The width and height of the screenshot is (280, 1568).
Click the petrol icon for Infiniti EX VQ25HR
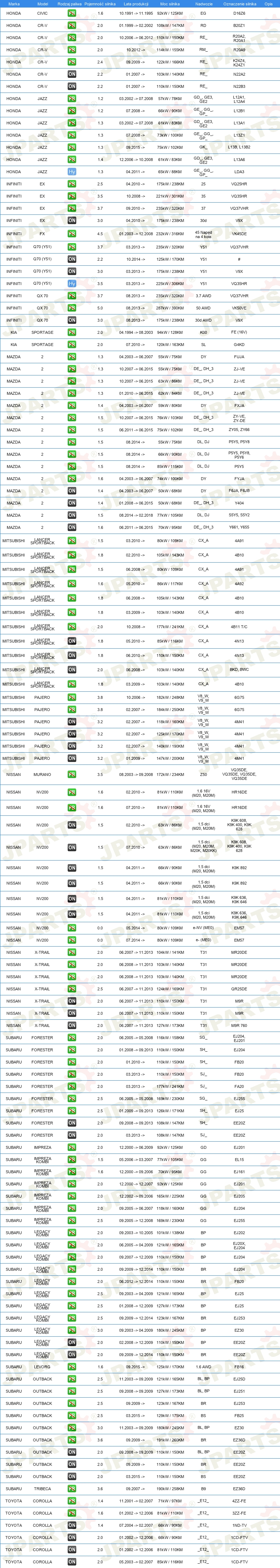[72, 184]
